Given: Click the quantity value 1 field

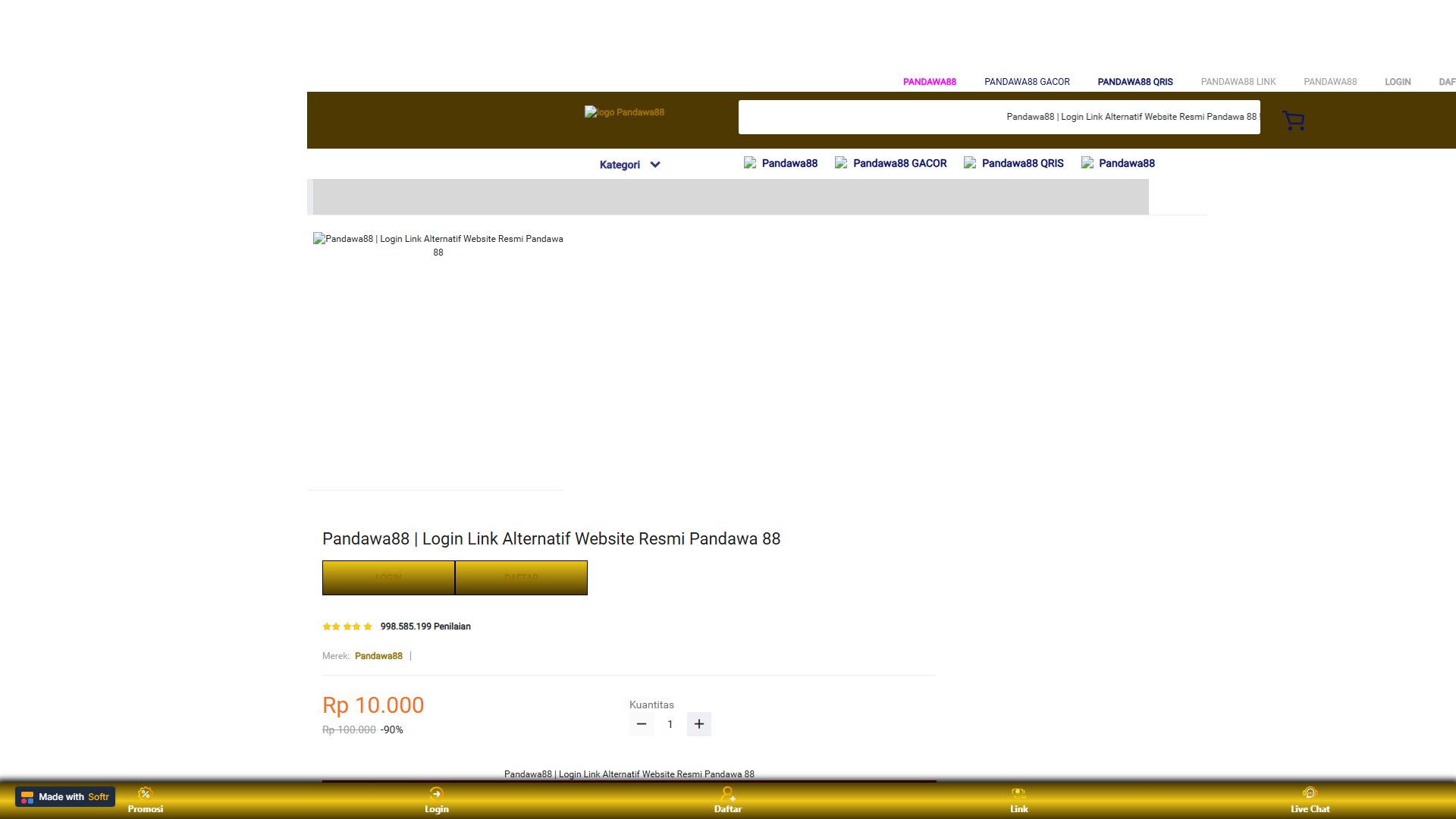Looking at the screenshot, I should point(670,724).
